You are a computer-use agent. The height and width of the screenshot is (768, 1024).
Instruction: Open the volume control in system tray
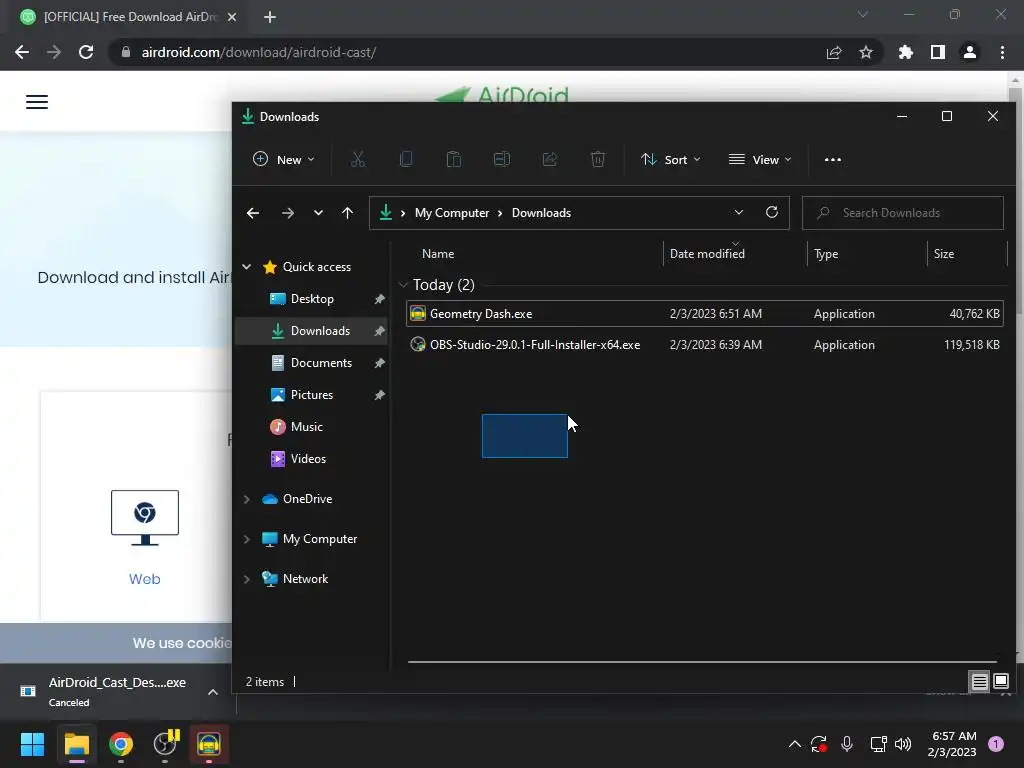pos(903,744)
